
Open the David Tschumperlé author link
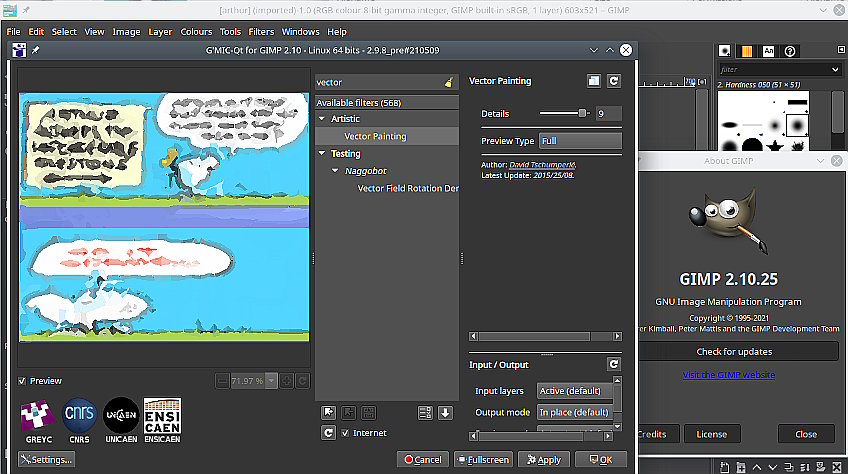[x=543, y=164]
